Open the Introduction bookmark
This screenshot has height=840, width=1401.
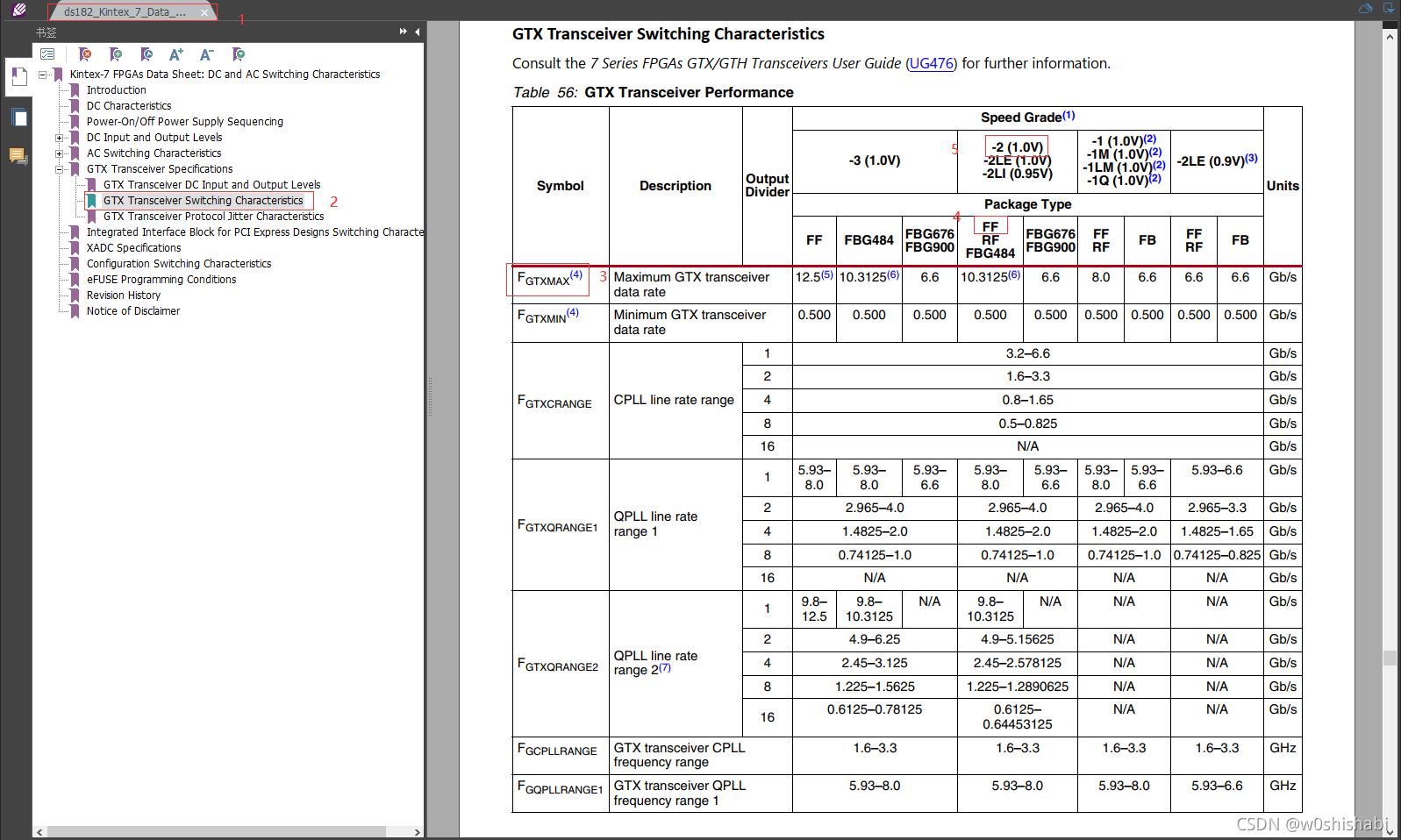coord(116,90)
